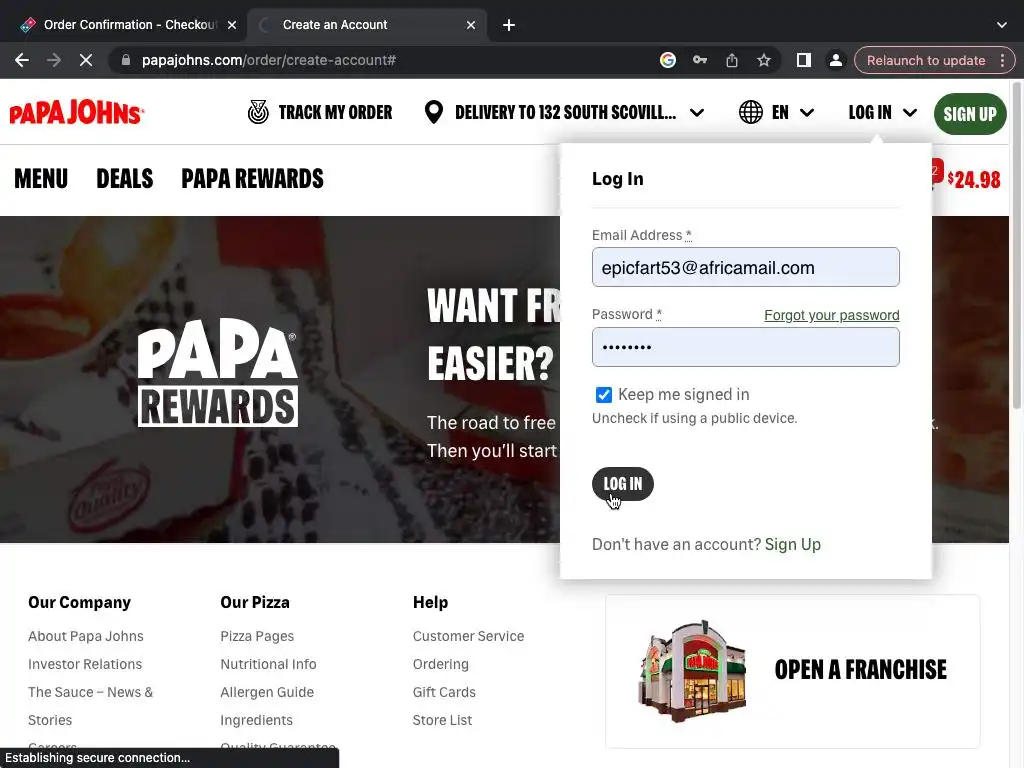The width and height of the screenshot is (1024, 768).
Task: Open PAPA REWARDS navigation item
Action: pyautogui.click(x=252, y=179)
